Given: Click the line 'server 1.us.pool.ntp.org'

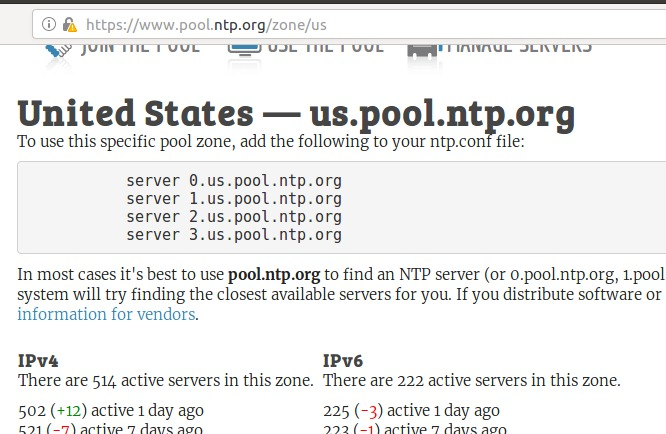Looking at the screenshot, I should (234, 199).
